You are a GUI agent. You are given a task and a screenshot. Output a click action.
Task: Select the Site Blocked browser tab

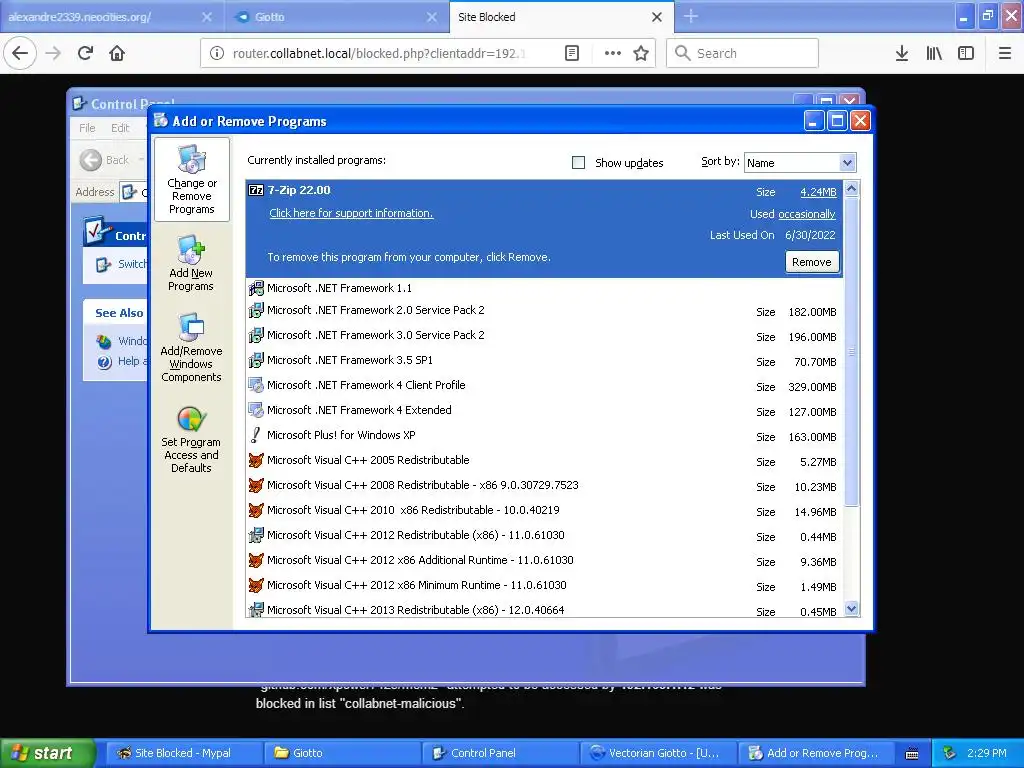coord(562,17)
